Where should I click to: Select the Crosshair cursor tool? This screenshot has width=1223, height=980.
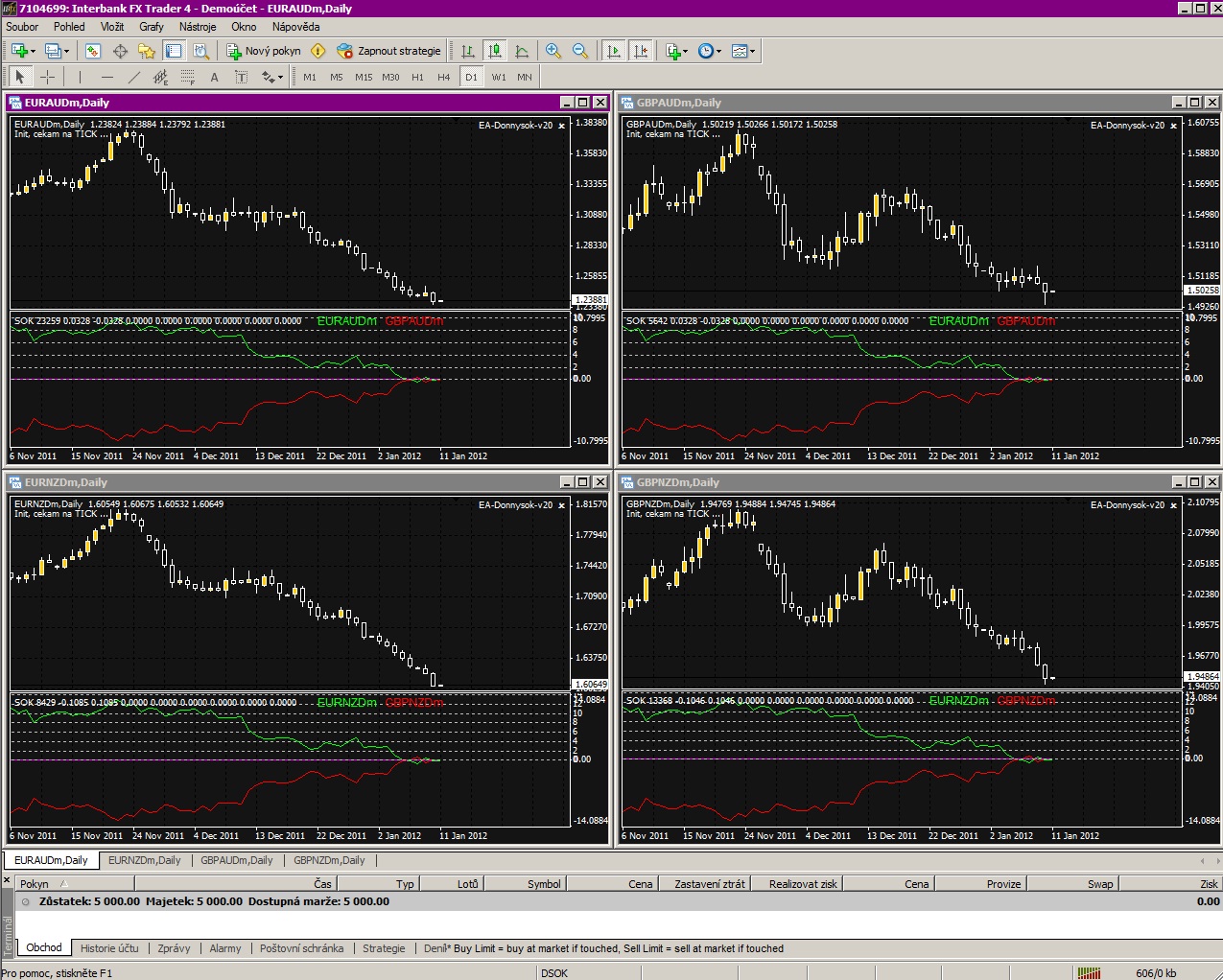click(x=47, y=77)
